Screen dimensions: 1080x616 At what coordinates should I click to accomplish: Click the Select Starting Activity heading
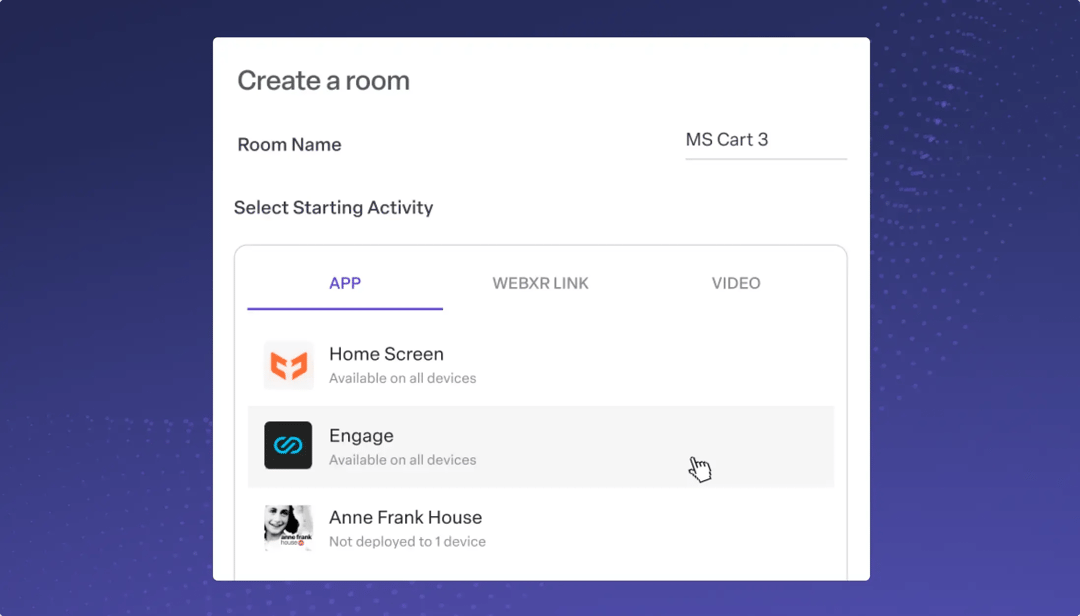(334, 207)
